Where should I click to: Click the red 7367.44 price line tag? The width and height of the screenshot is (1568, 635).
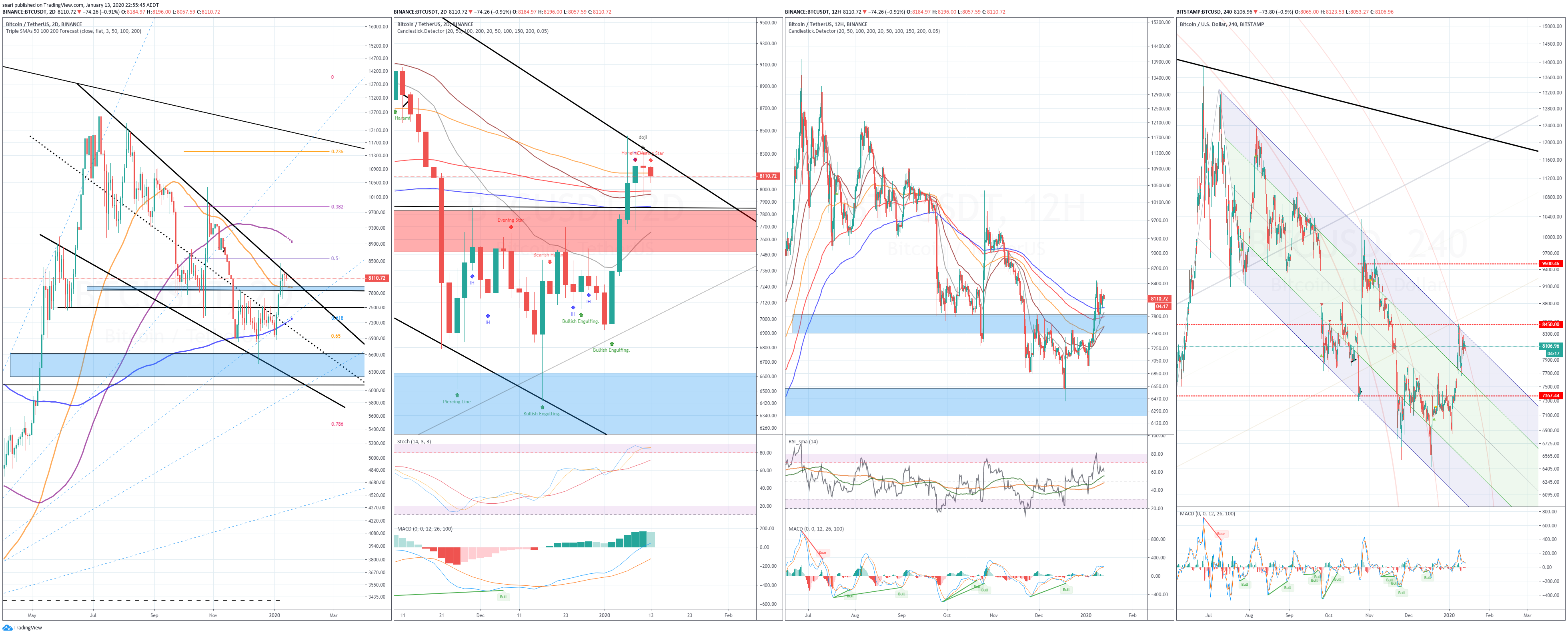point(1550,396)
